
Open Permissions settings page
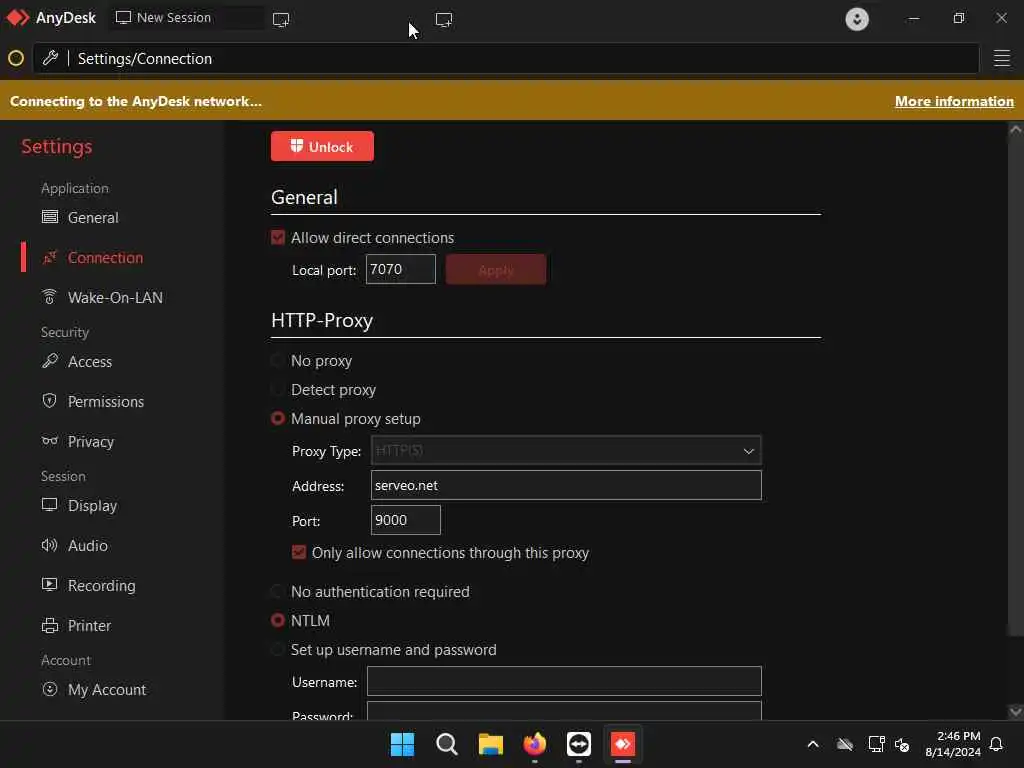(x=106, y=402)
